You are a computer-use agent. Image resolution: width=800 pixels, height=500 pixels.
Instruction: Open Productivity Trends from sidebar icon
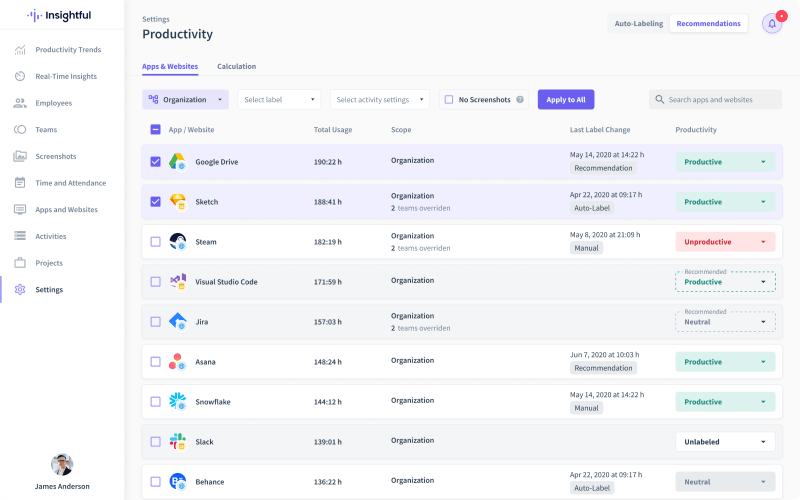20,50
